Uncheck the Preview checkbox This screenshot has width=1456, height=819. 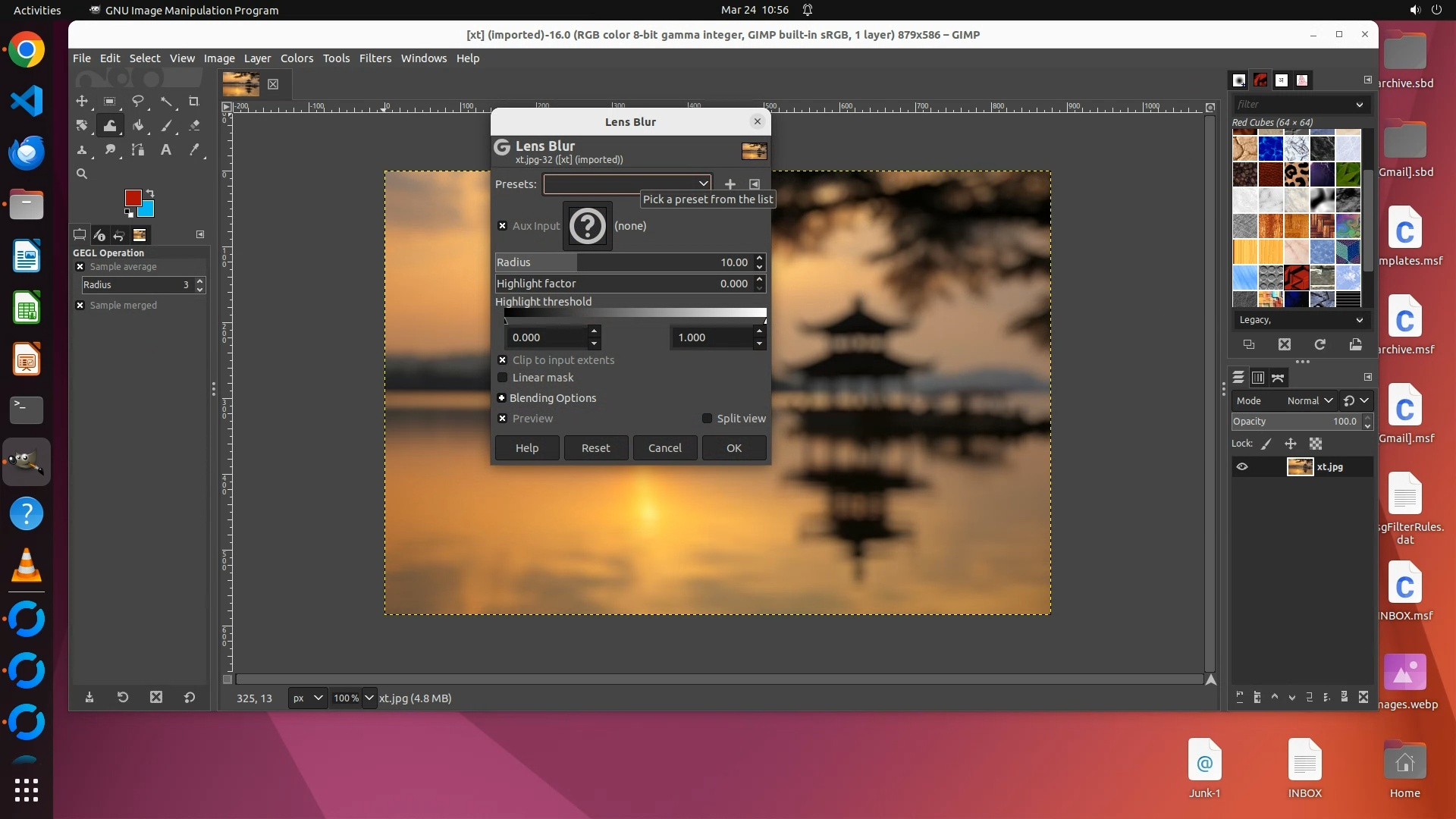click(502, 419)
